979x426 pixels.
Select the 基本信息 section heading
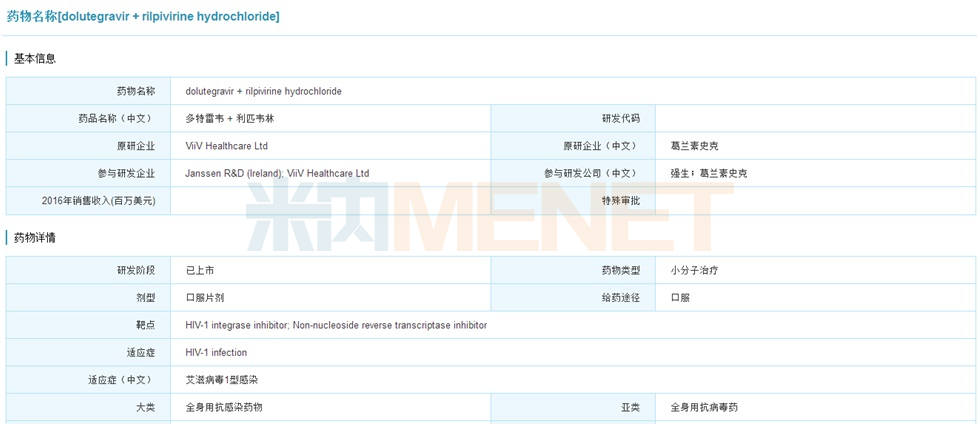point(35,59)
